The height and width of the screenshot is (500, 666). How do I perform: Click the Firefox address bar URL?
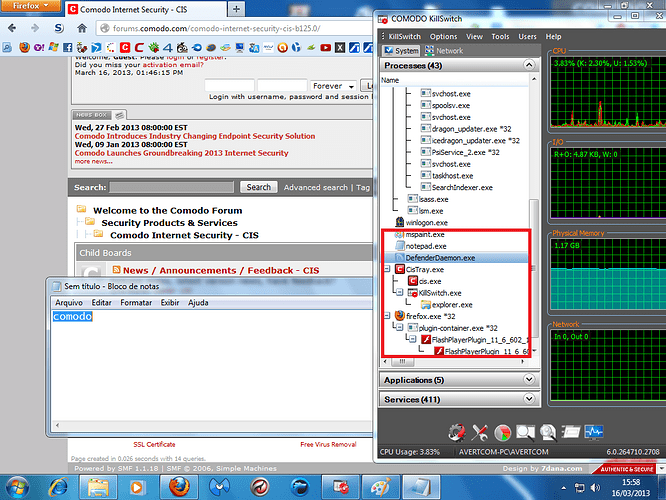pyautogui.click(x=216, y=28)
